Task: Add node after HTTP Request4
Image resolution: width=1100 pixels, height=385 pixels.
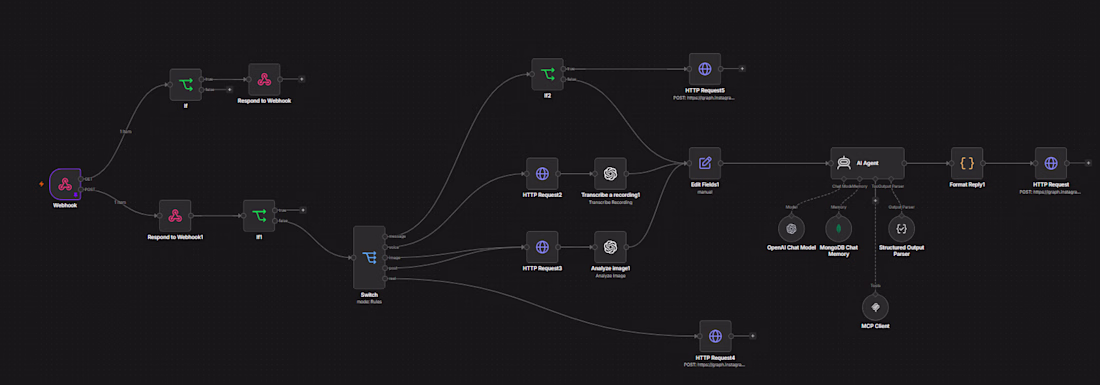Action: [753, 336]
